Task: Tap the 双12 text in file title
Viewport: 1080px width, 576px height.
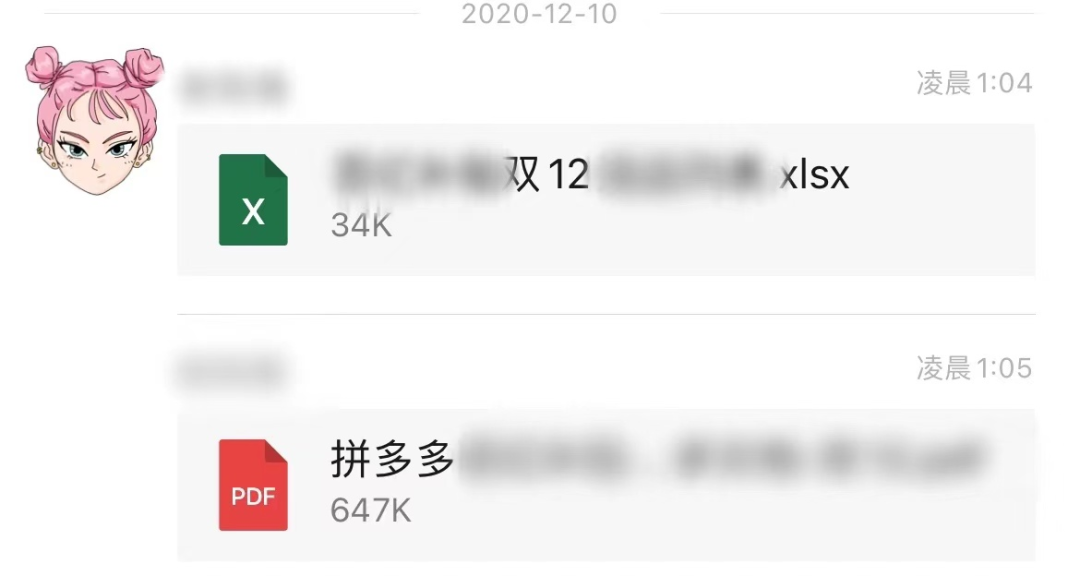Action: pos(546,174)
